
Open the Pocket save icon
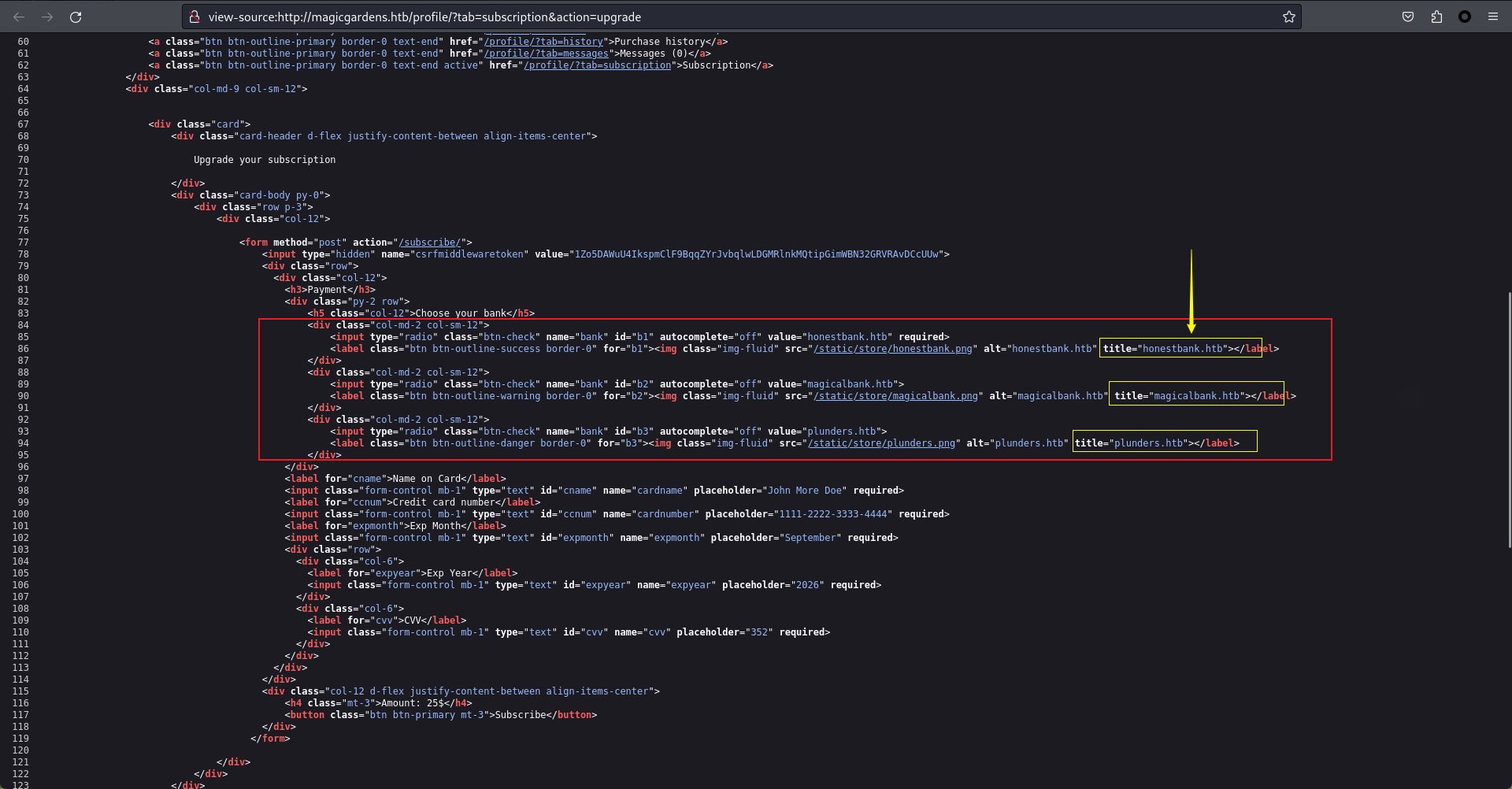coord(1408,17)
